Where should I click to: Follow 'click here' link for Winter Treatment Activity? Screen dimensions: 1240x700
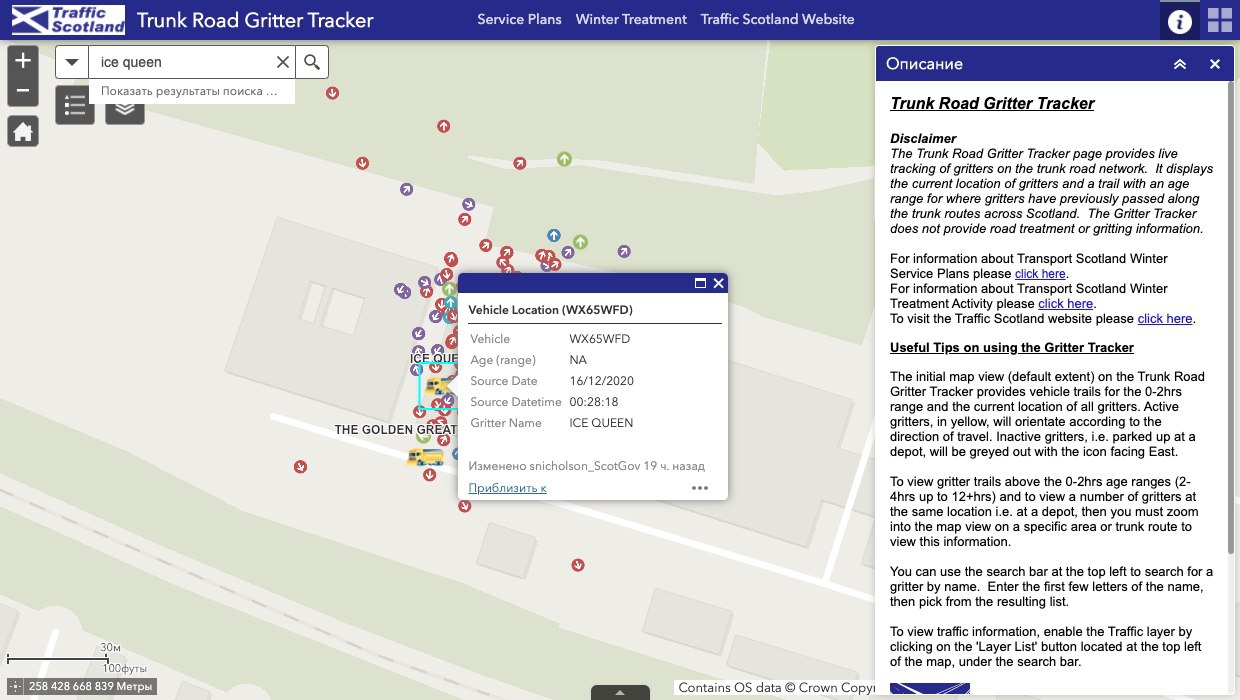click(1066, 303)
